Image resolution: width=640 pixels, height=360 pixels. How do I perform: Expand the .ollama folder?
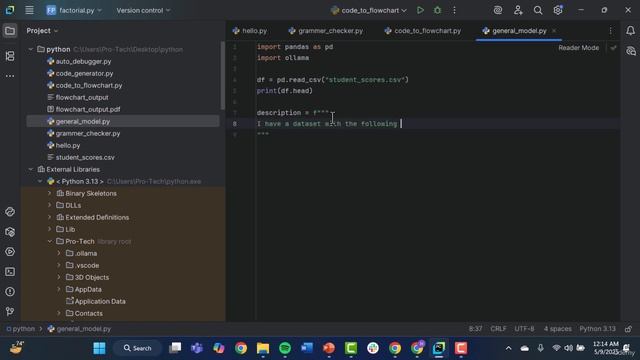pos(59,253)
